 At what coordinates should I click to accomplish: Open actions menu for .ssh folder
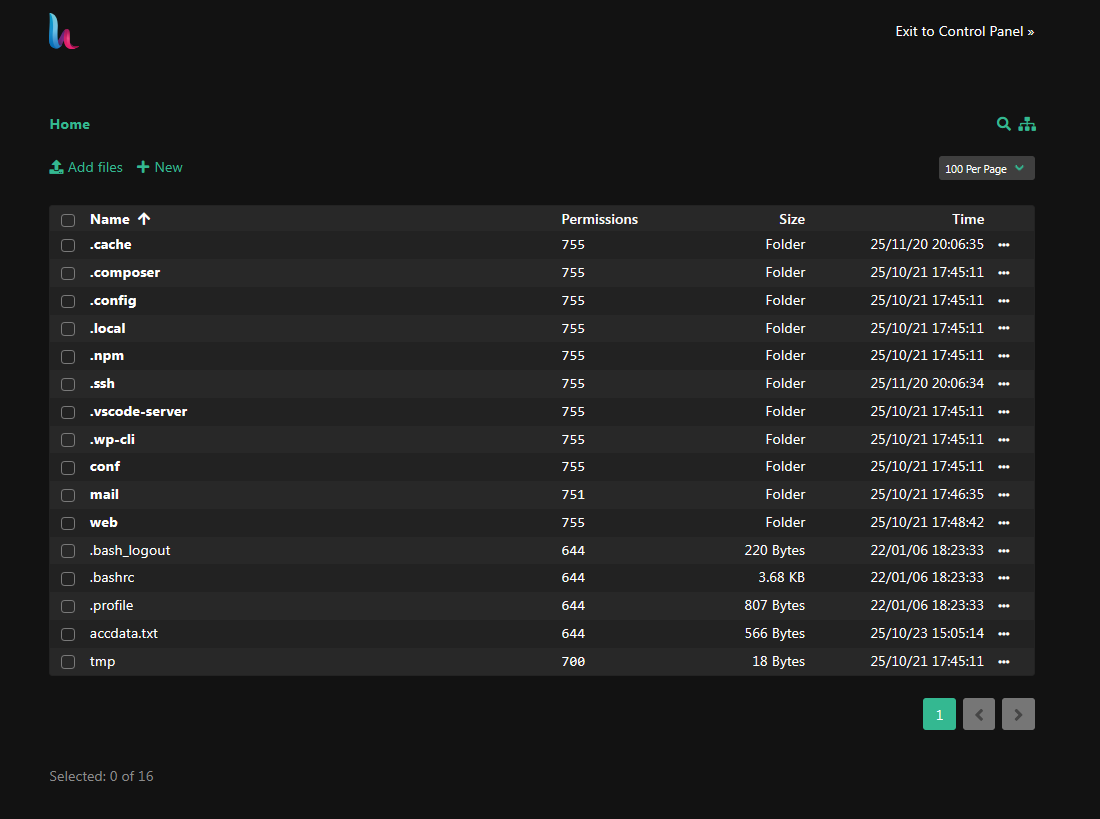pos(1003,384)
